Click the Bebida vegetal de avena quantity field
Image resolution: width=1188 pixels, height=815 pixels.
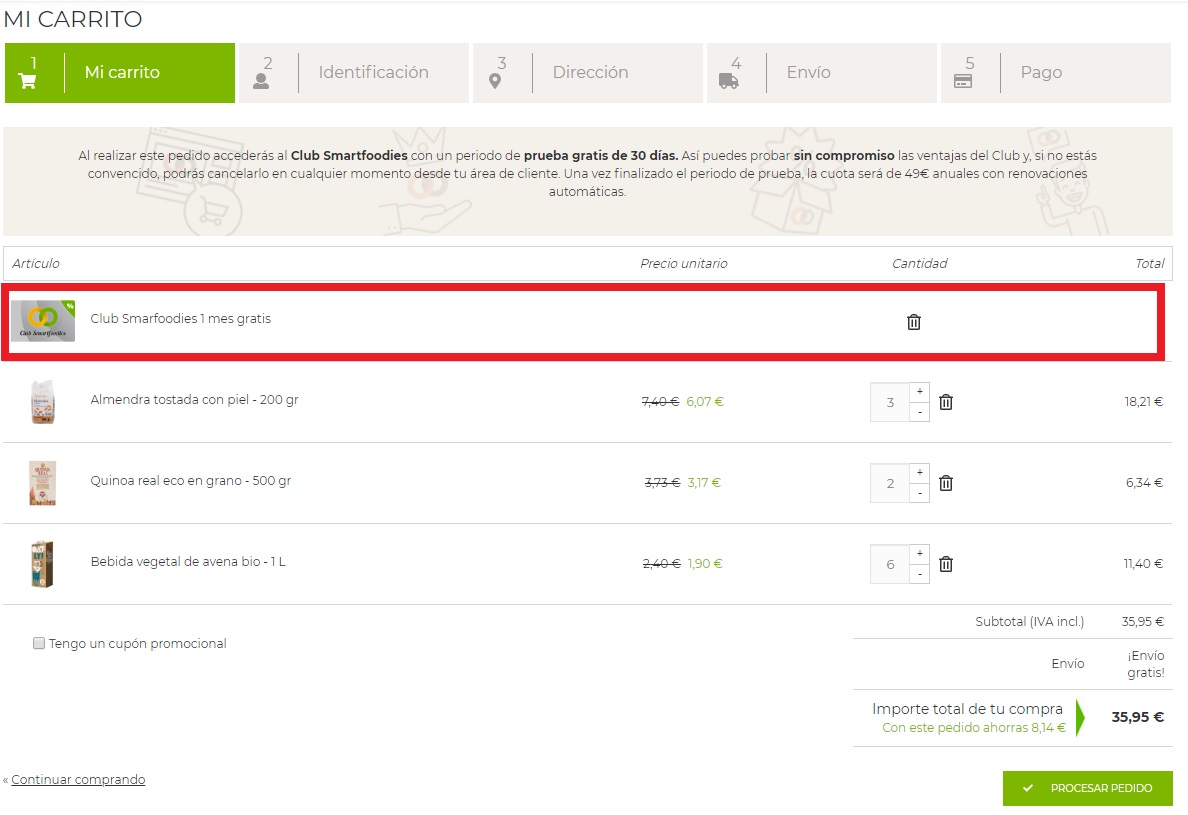[890, 564]
